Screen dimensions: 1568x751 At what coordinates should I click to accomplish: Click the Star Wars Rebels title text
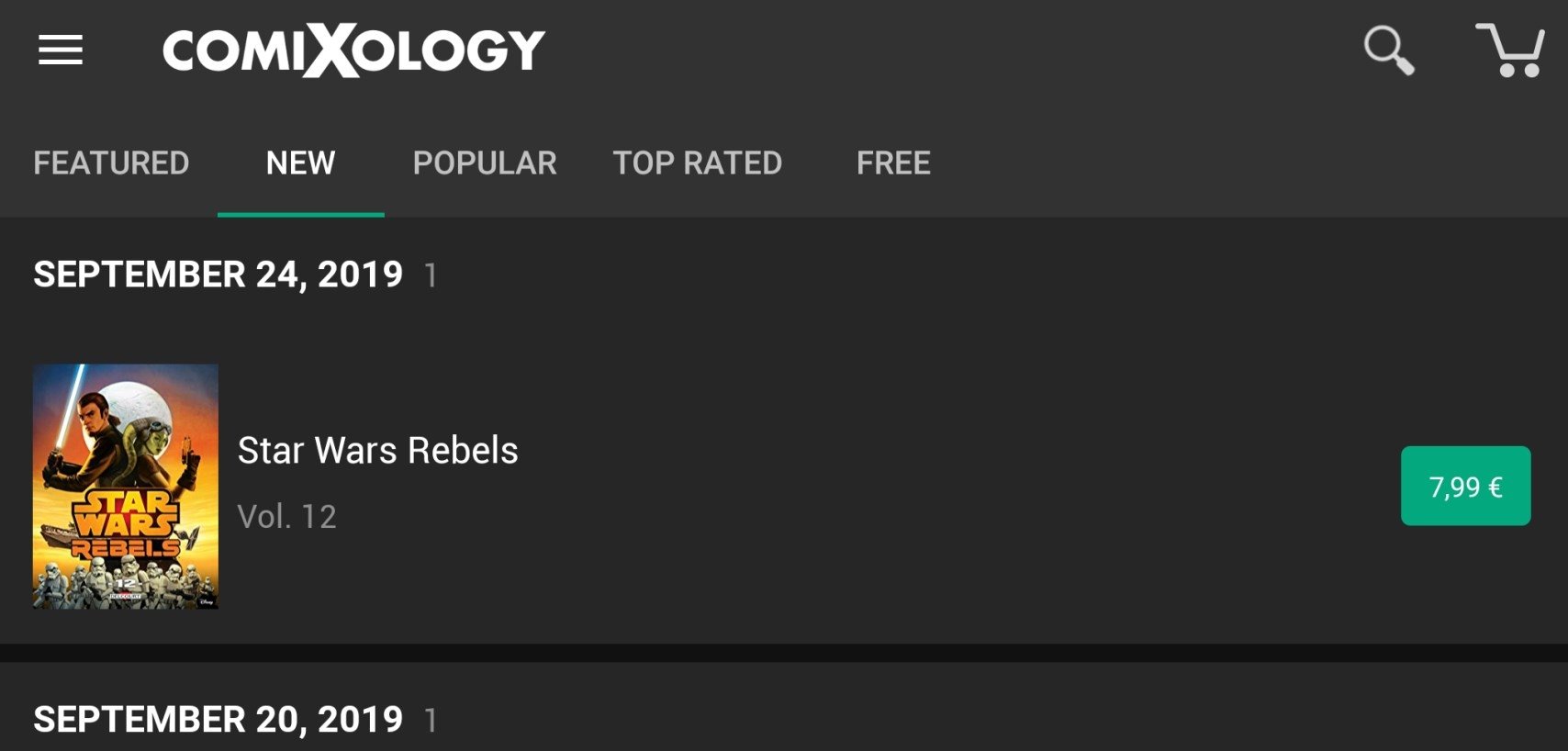coord(377,451)
